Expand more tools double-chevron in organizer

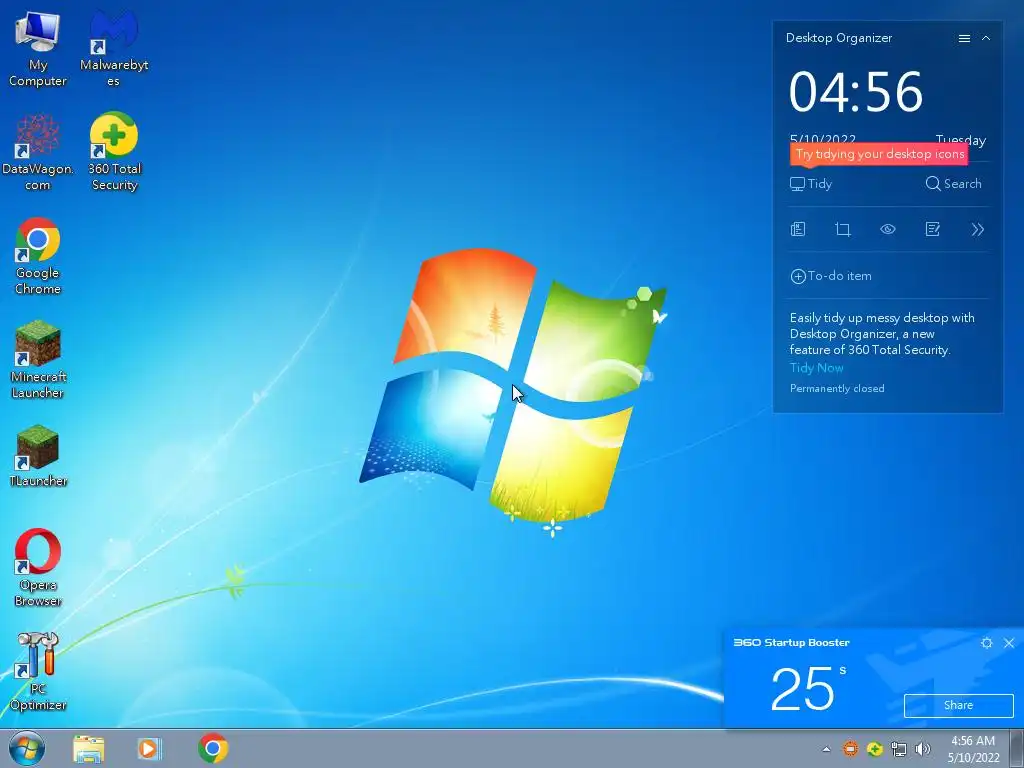(x=978, y=229)
